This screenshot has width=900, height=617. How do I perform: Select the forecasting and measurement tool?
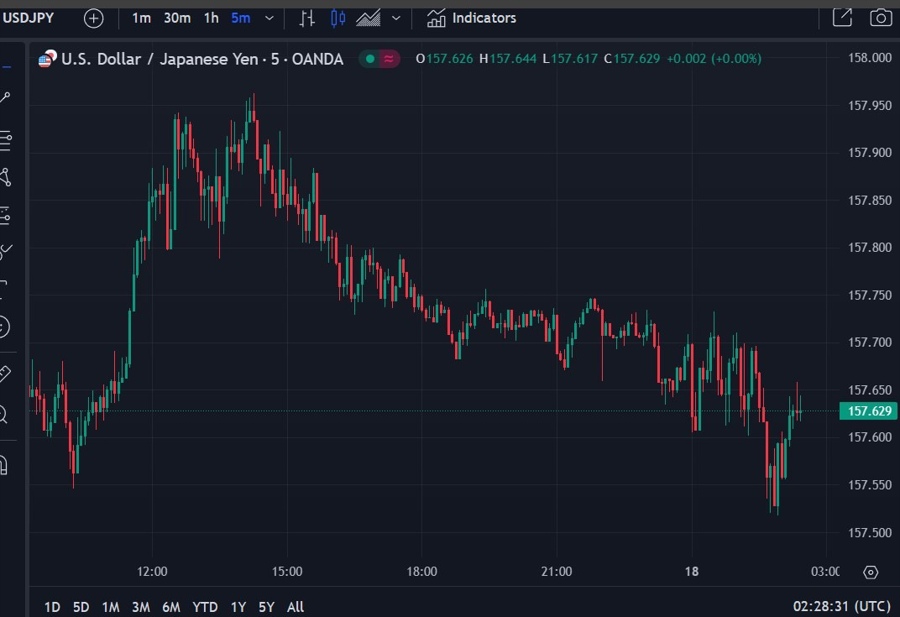coord(5,216)
